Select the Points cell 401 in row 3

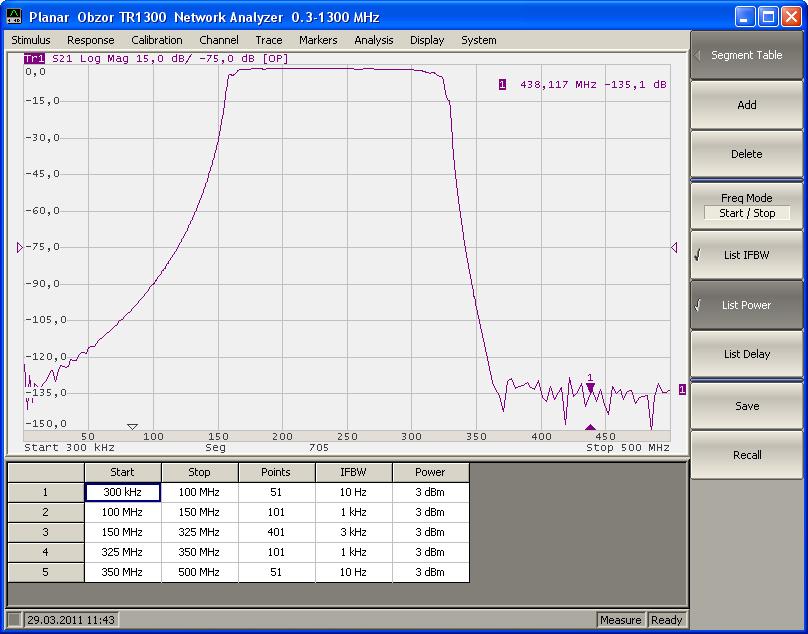pyautogui.click(x=276, y=532)
